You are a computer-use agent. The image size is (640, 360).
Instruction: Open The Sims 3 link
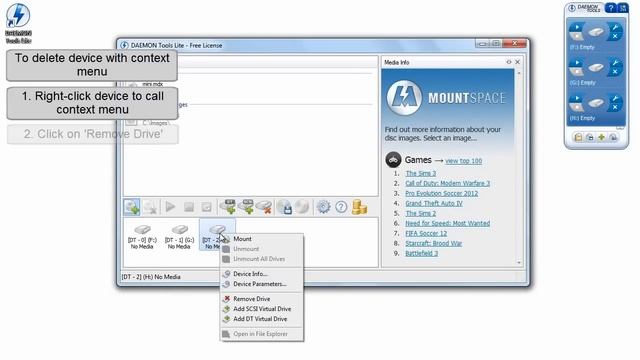[420, 173]
